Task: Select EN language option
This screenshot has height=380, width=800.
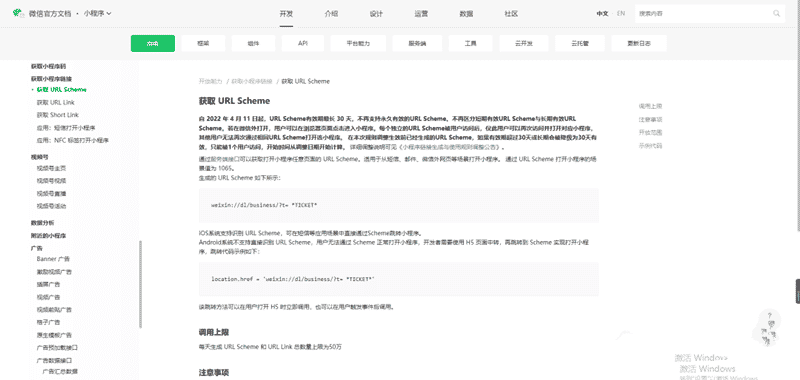Action: pos(620,14)
